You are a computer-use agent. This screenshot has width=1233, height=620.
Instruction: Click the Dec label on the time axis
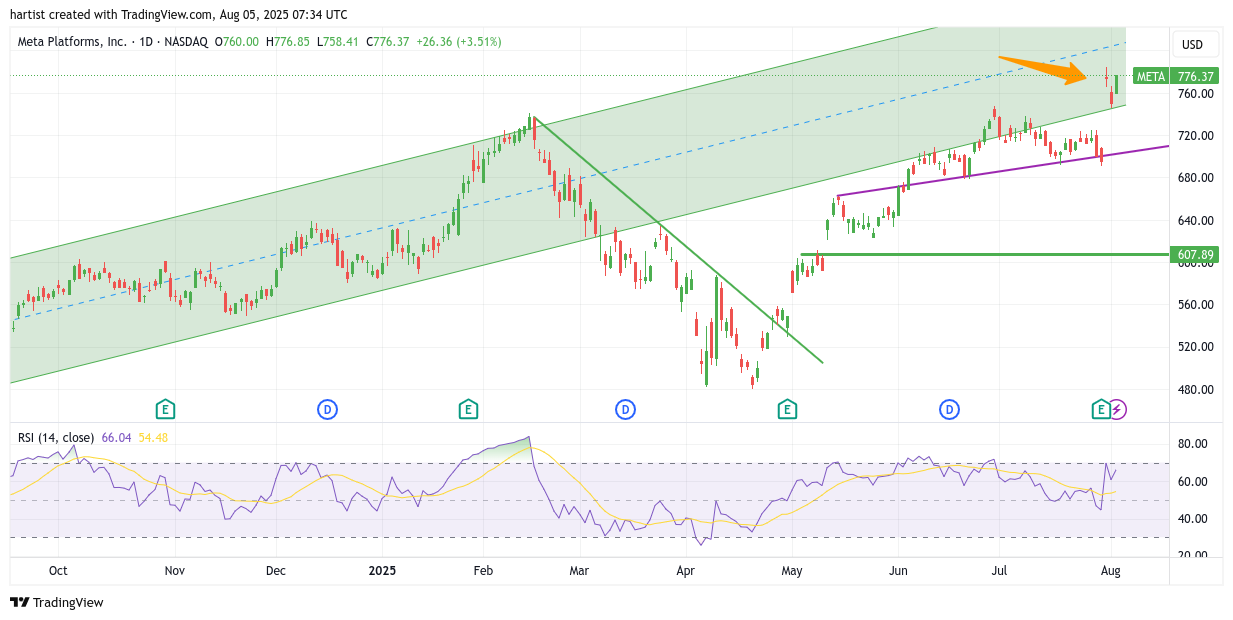(276, 571)
